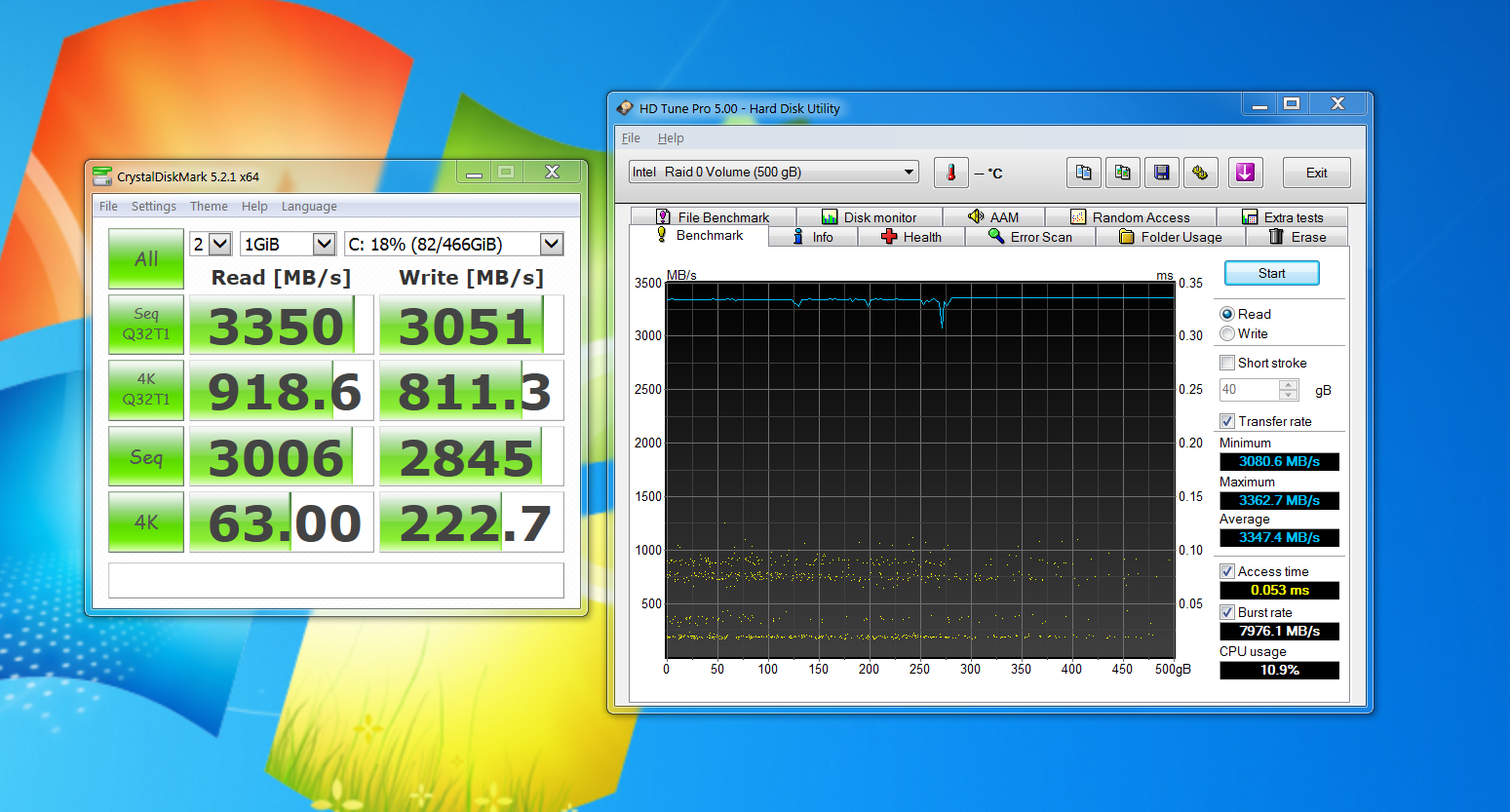The height and width of the screenshot is (812, 1510).
Task: Click the 0.053 ms access time value
Action: tap(1279, 591)
